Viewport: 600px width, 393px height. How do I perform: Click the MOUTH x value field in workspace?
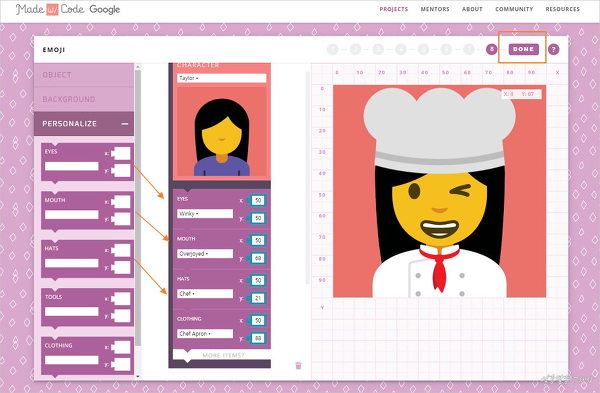258,240
